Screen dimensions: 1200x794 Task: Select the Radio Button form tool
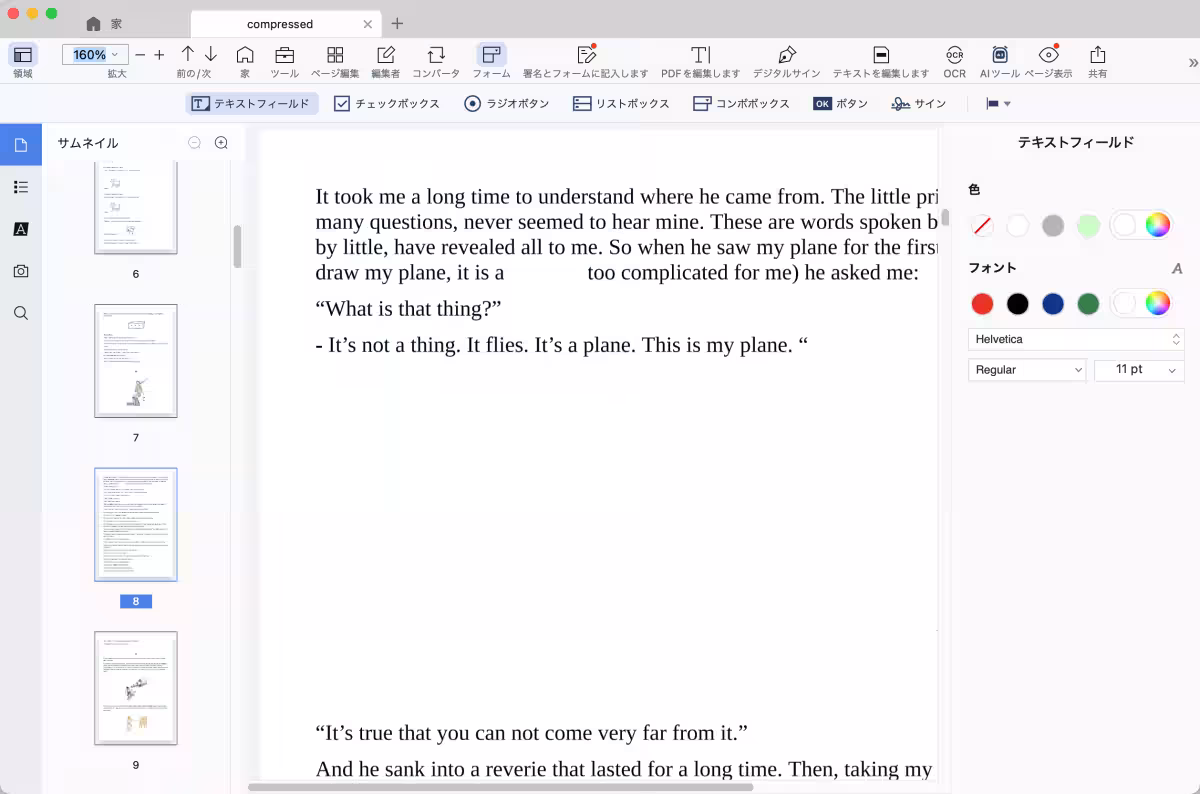tap(506, 104)
